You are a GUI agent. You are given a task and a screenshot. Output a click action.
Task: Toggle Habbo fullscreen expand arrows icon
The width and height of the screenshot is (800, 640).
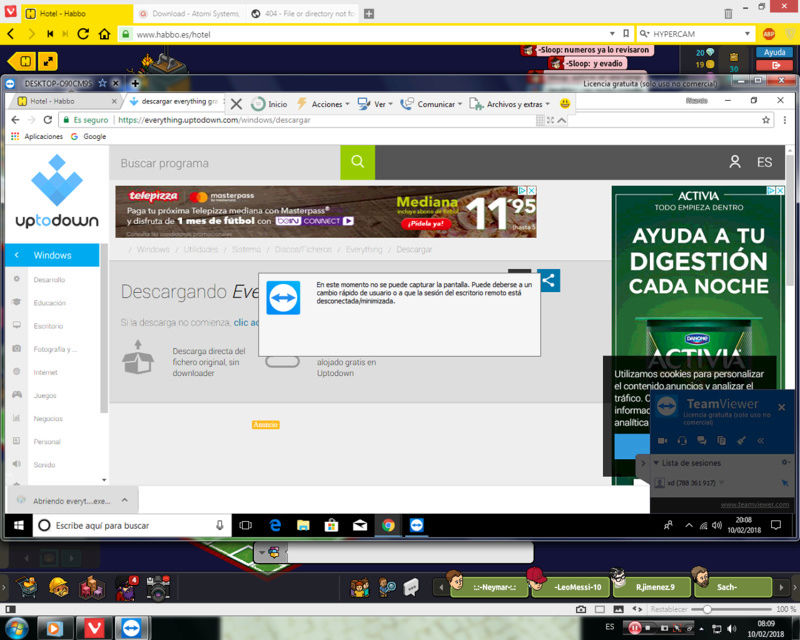(x=47, y=62)
